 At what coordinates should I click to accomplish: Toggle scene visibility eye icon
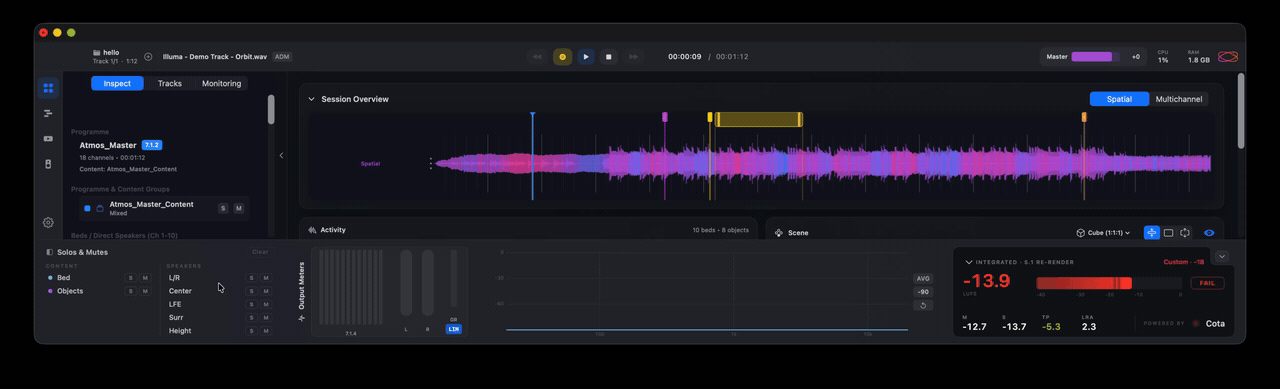click(x=1209, y=232)
